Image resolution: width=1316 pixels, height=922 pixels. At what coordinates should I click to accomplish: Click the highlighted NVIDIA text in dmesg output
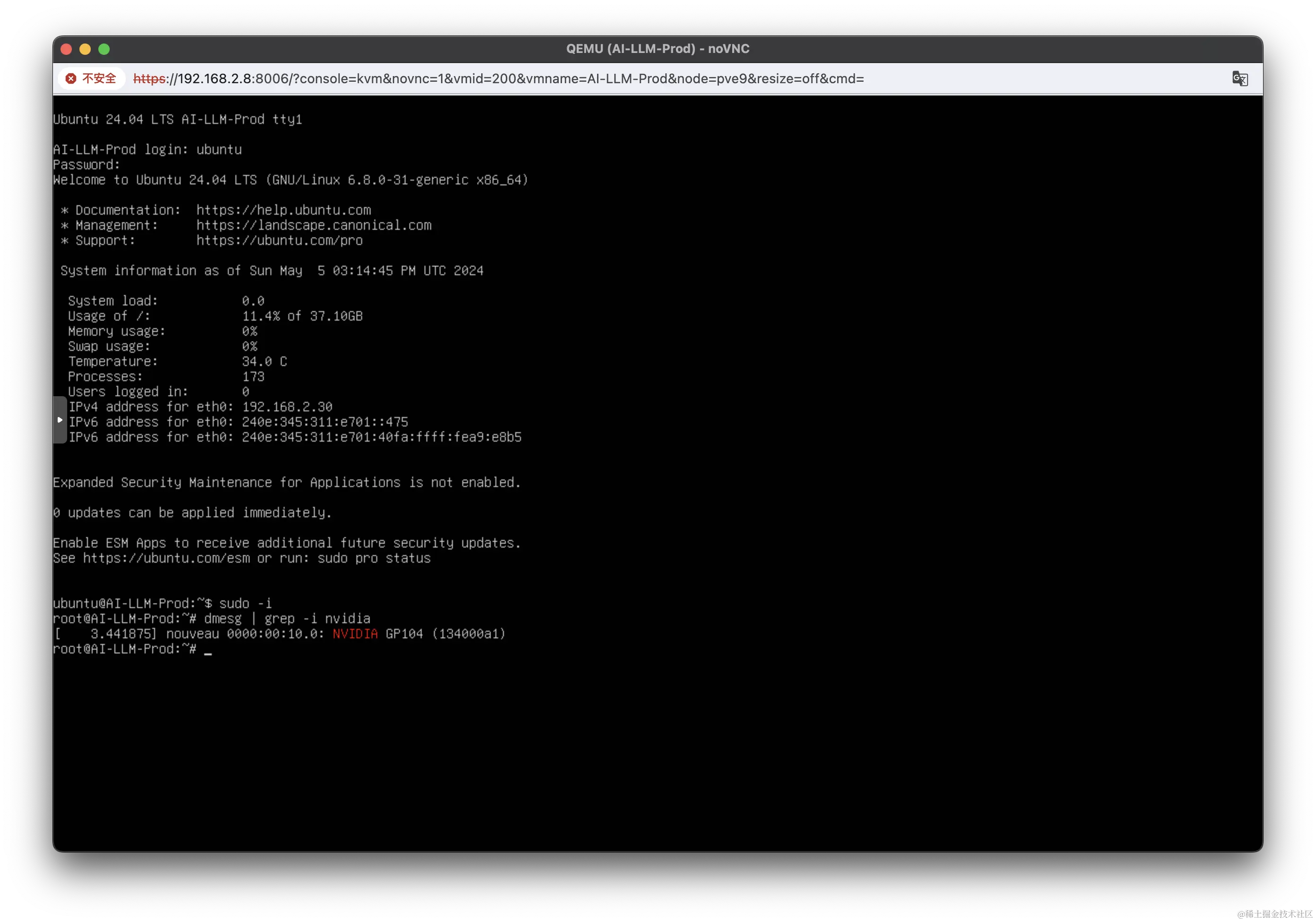click(355, 634)
